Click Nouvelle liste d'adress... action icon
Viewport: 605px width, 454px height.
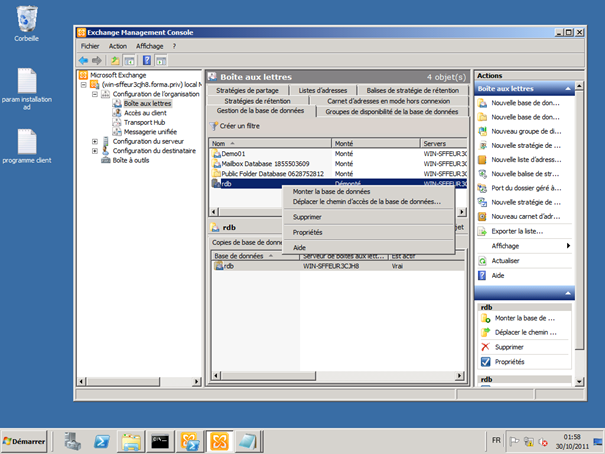482,160
